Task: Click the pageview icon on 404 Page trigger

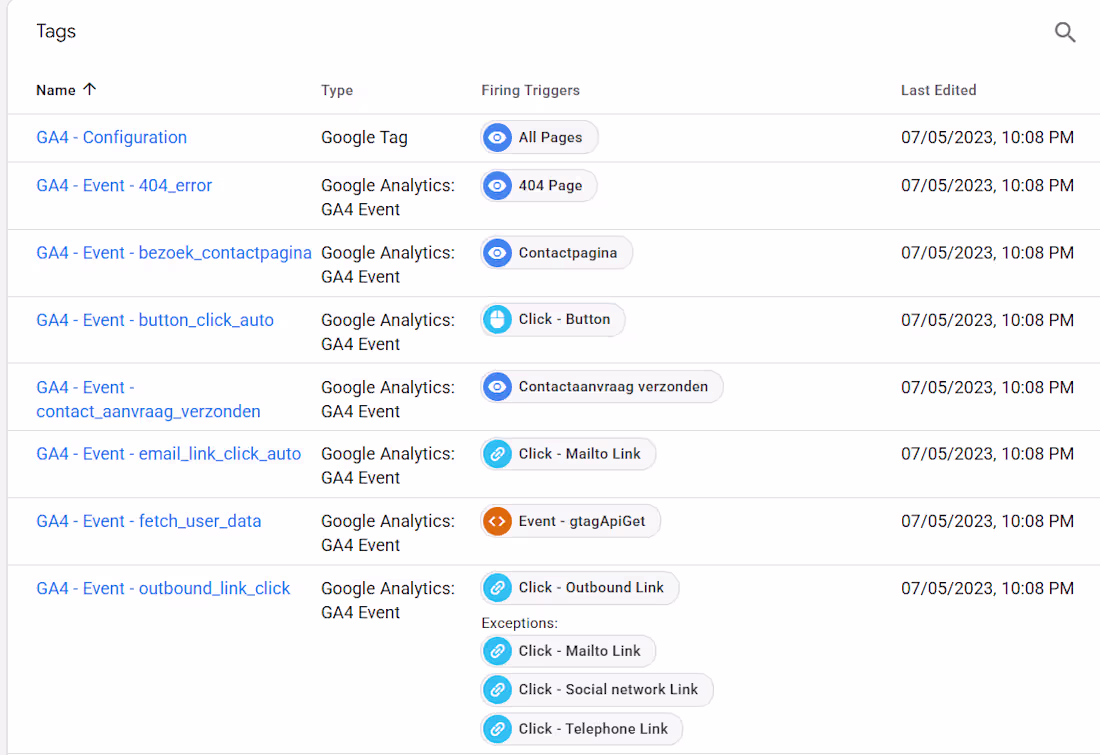Action: tap(497, 185)
